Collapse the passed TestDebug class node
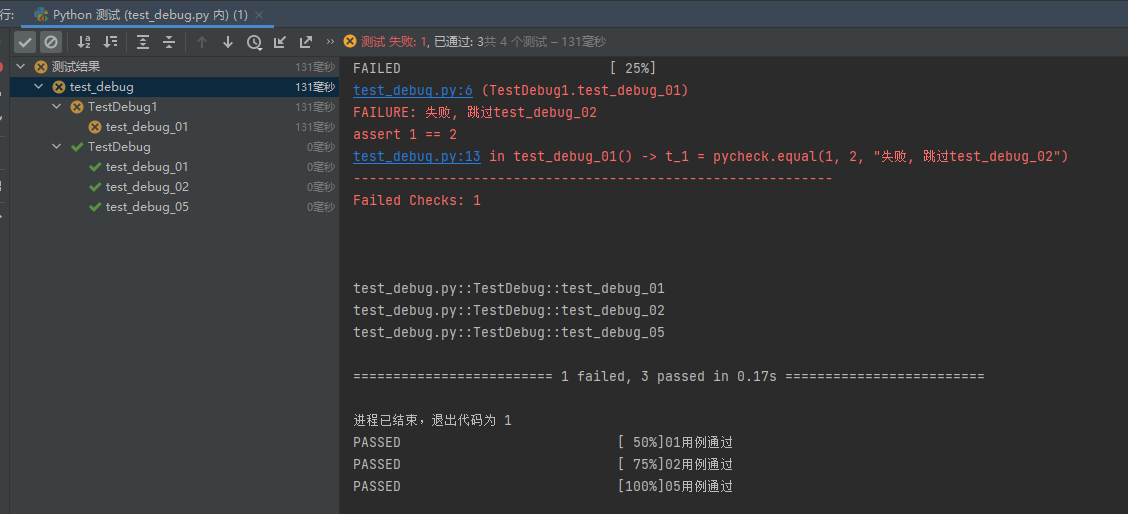 [57, 147]
